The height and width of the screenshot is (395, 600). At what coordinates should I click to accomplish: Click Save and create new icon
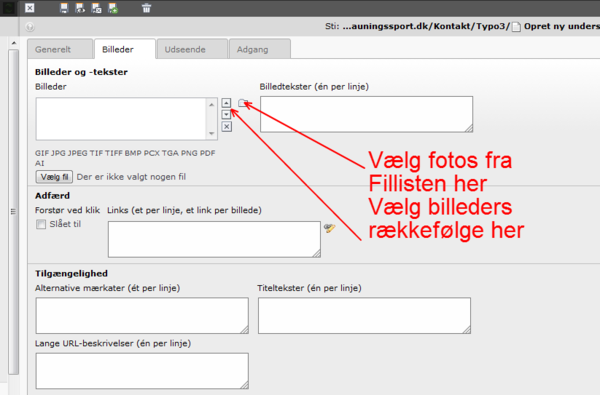(113, 8)
